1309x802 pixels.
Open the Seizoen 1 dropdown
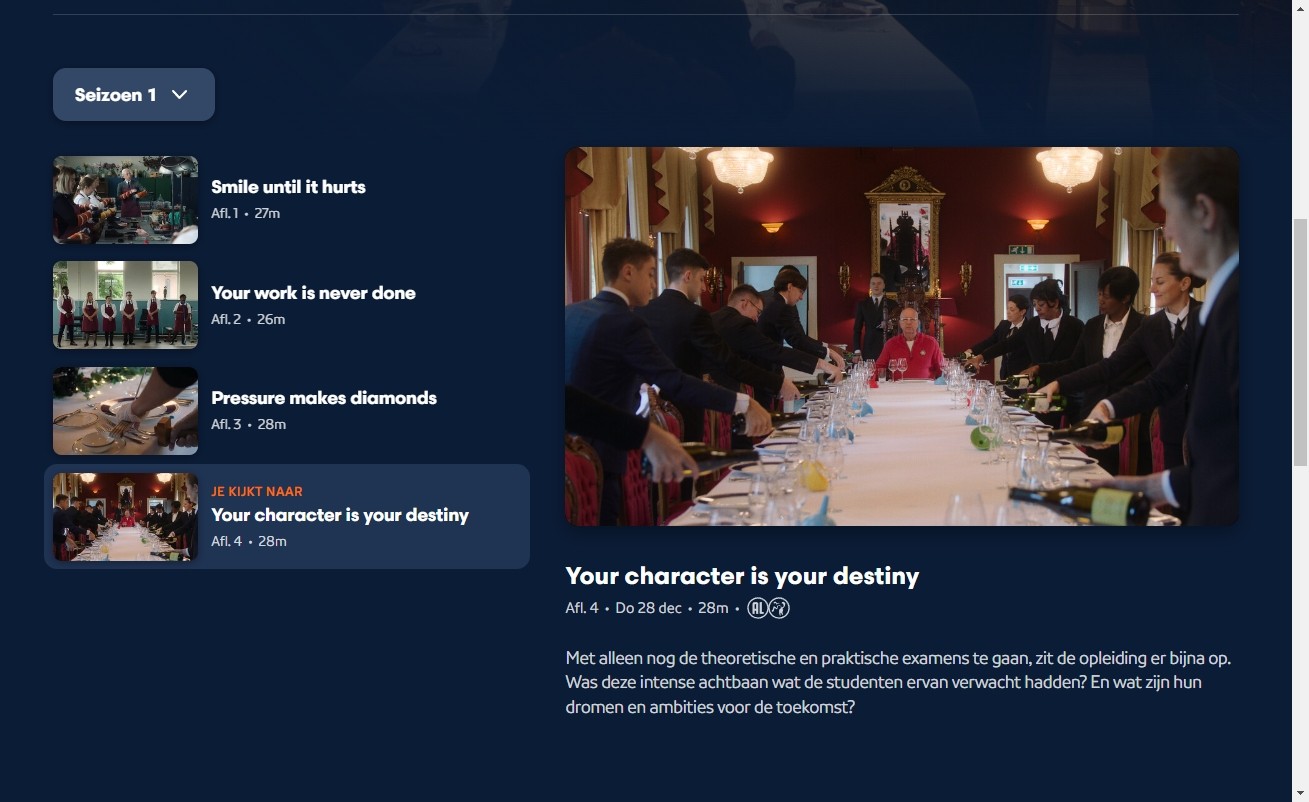(x=134, y=95)
